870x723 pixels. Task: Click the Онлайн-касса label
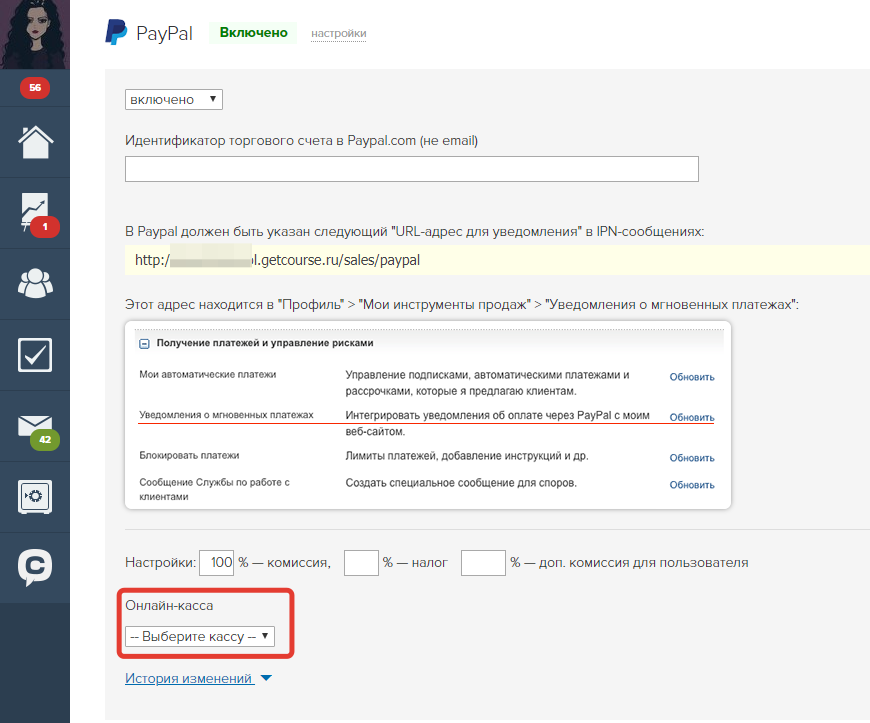coord(169,605)
